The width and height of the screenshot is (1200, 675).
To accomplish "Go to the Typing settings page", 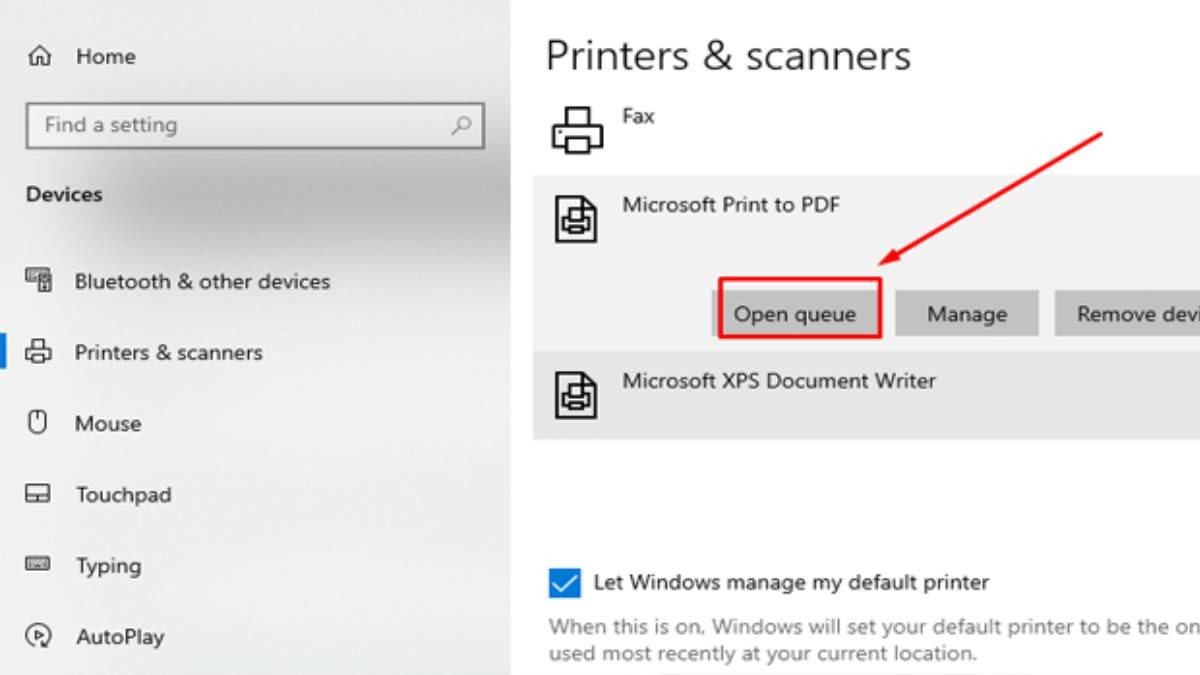I will pos(108,566).
